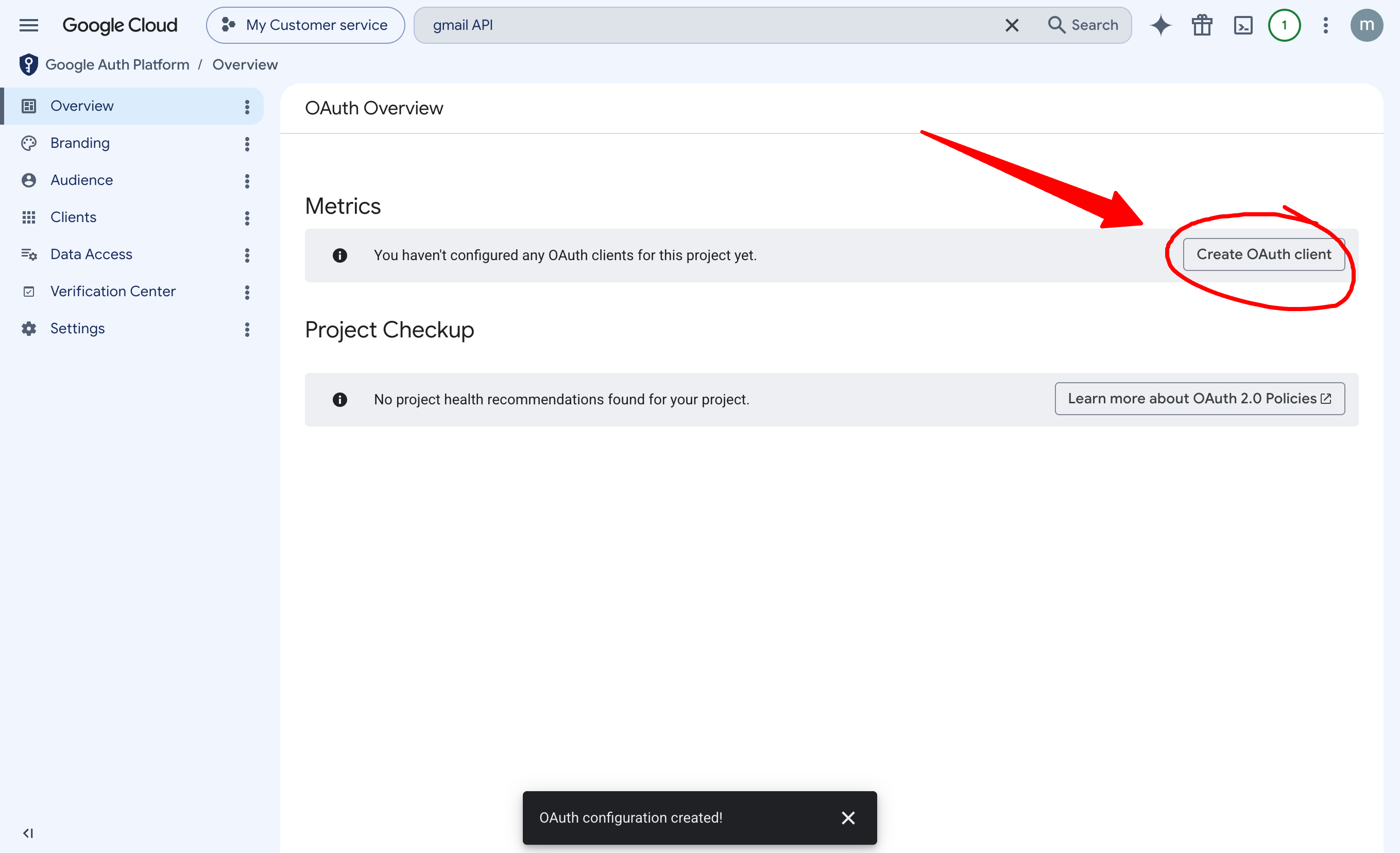Viewport: 1400px width, 853px height.
Task: Click the info icon in Project Checkup banner
Action: click(x=340, y=400)
